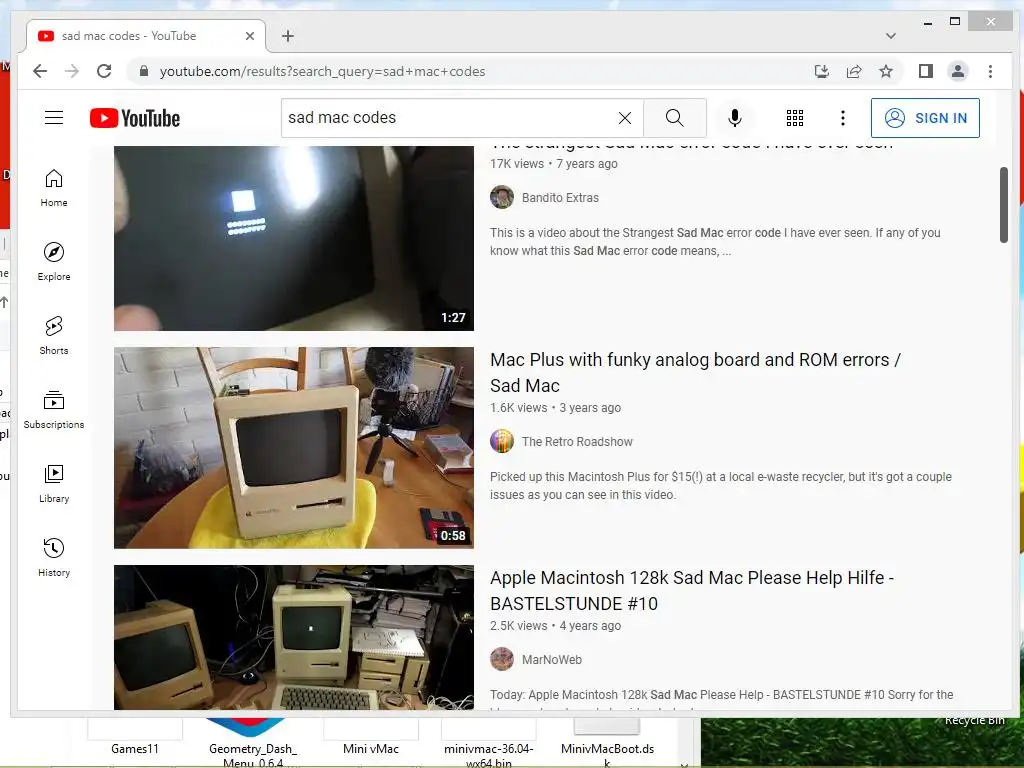Click '17K views • 7 years ago' text
This screenshot has width=1024, height=768.
click(554, 163)
